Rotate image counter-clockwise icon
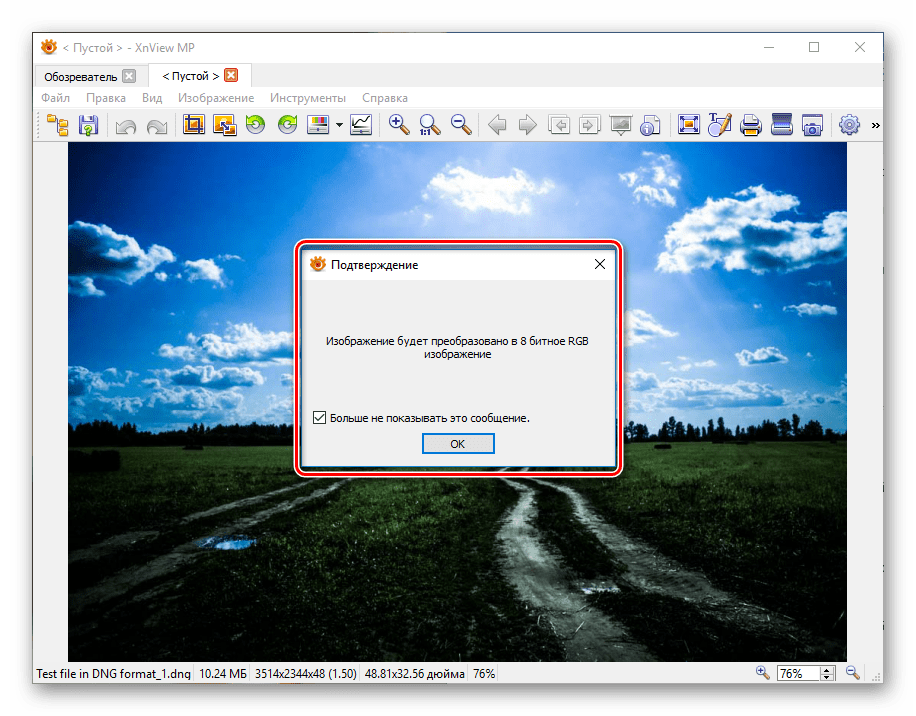 coord(255,124)
